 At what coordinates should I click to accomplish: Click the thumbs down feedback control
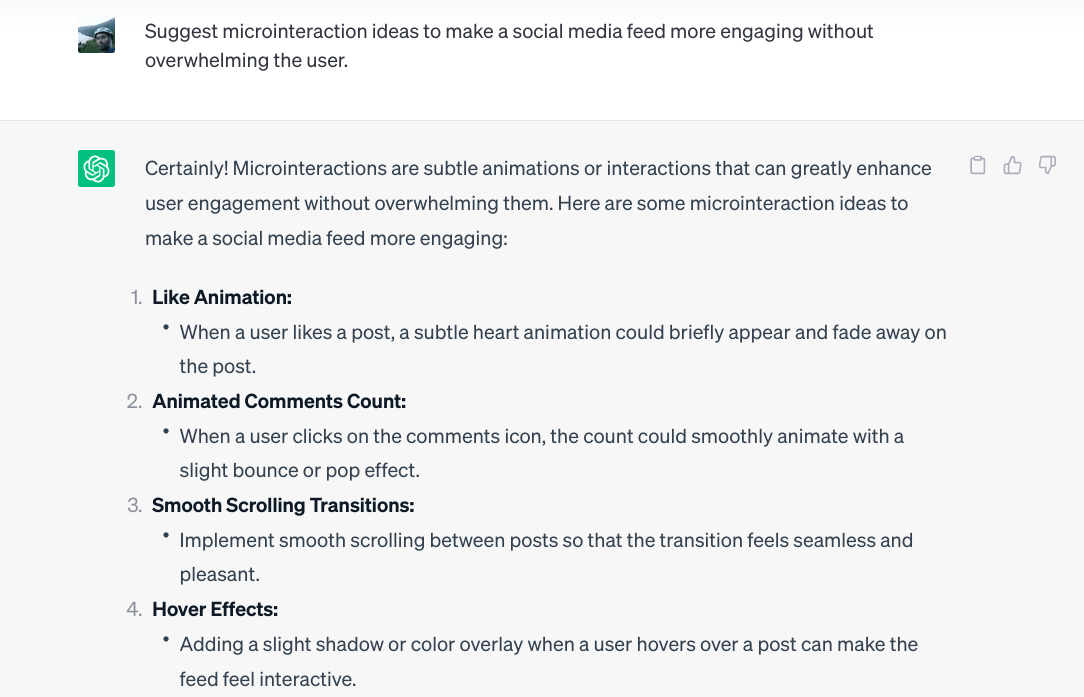[x=1047, y=165]
